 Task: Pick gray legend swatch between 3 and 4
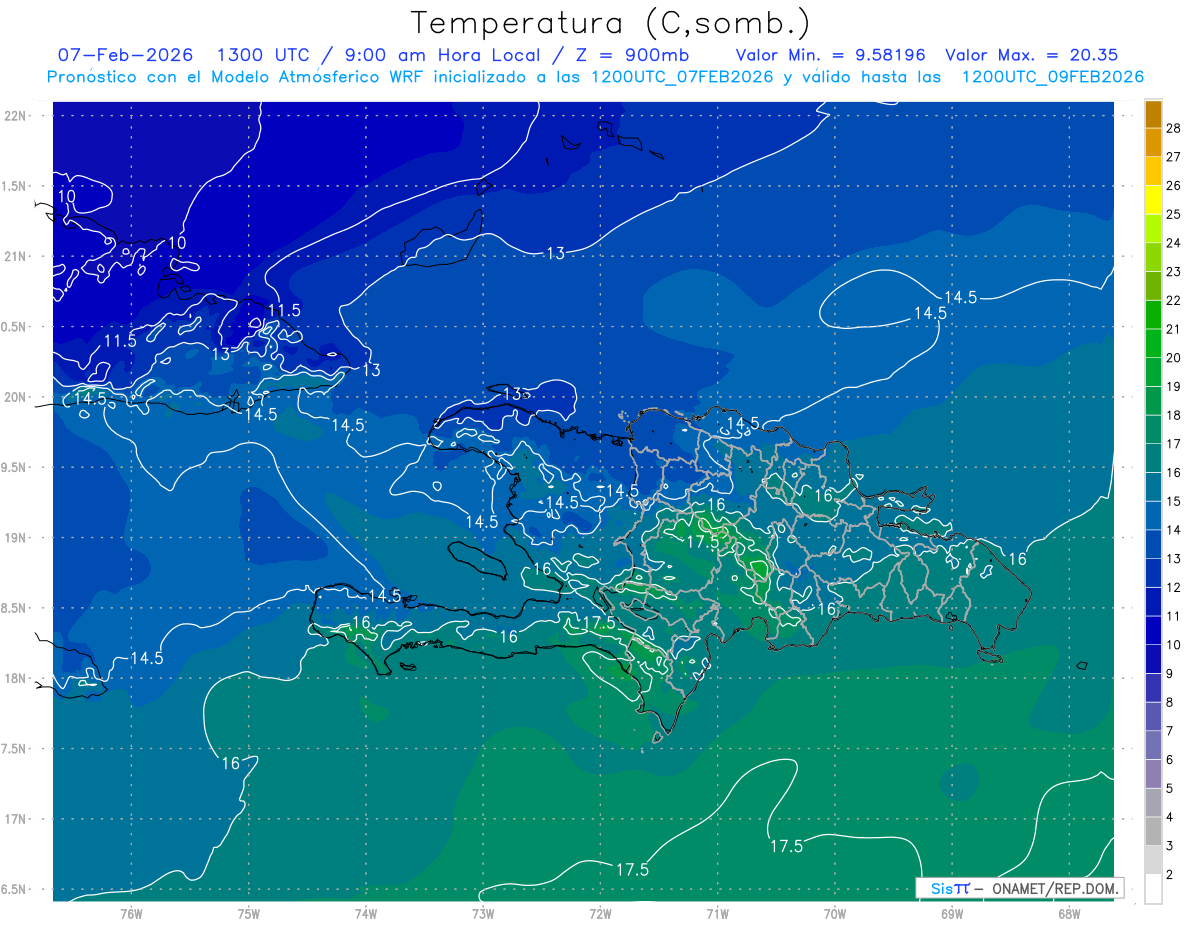pyautogui.click(x=1153, y=831)
